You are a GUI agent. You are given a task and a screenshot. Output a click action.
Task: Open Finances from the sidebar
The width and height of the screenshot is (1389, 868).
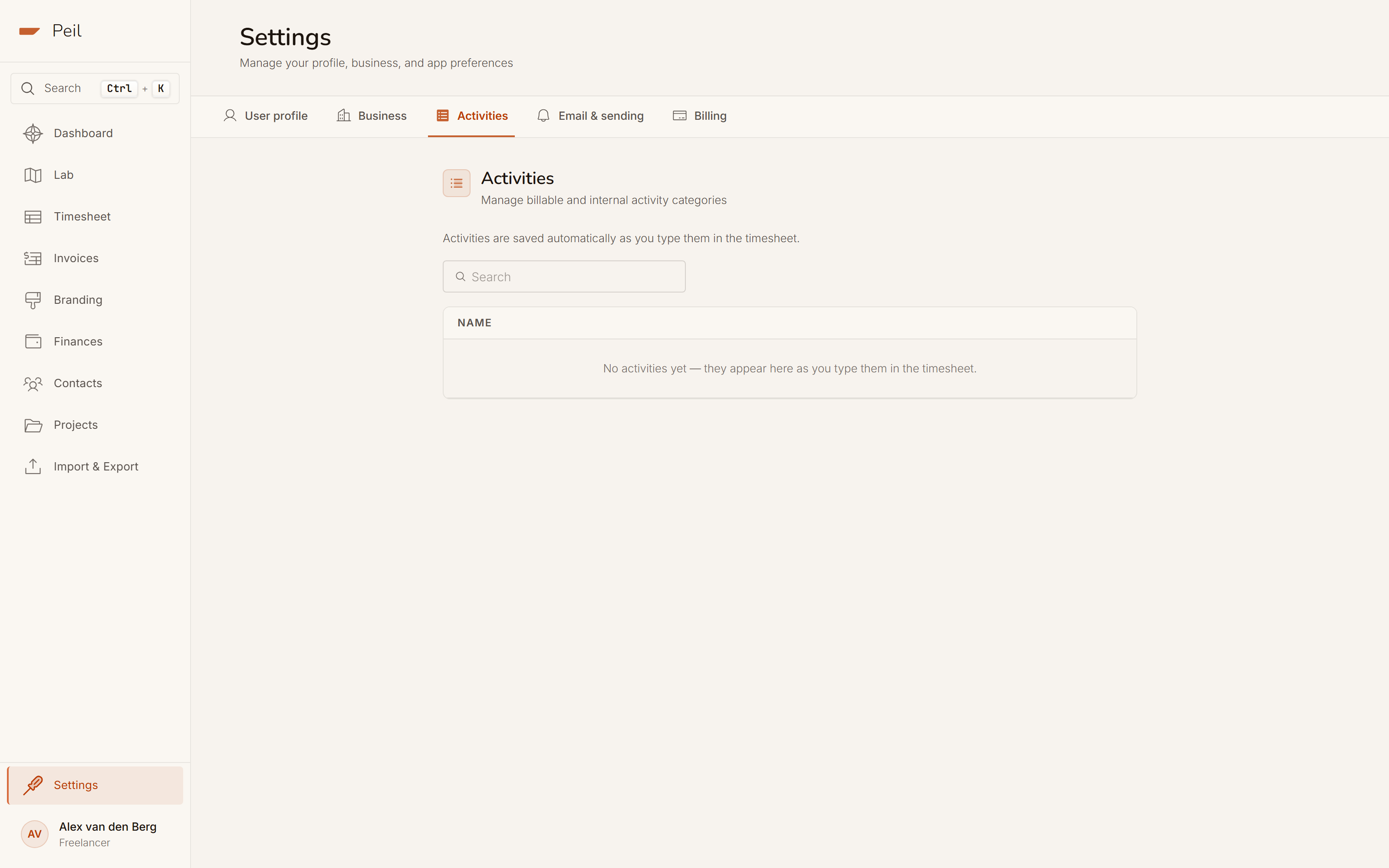tap(95, 342)
